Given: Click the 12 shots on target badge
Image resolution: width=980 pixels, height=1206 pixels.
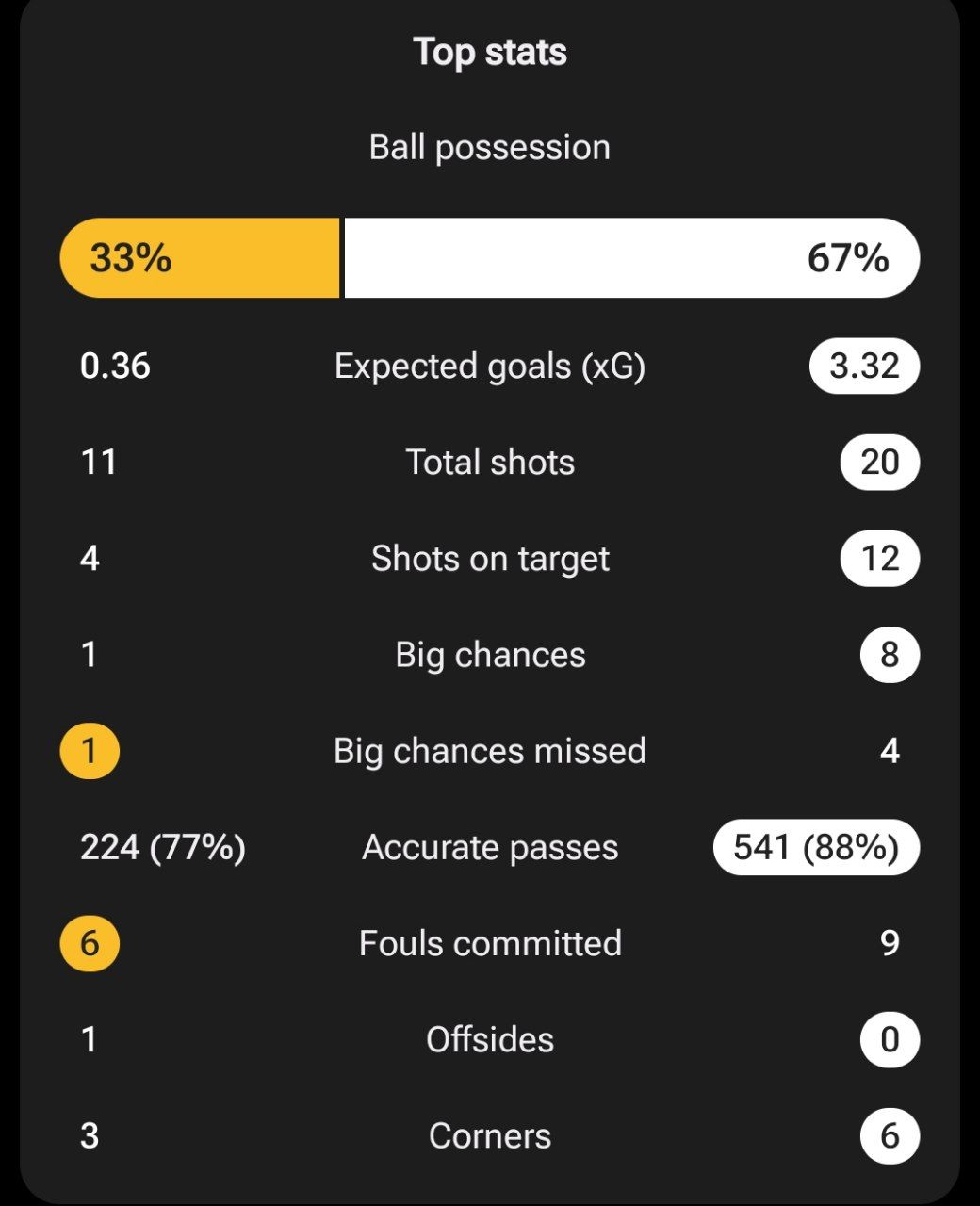Looking at the screenshot, I should [x=879, y=559].
